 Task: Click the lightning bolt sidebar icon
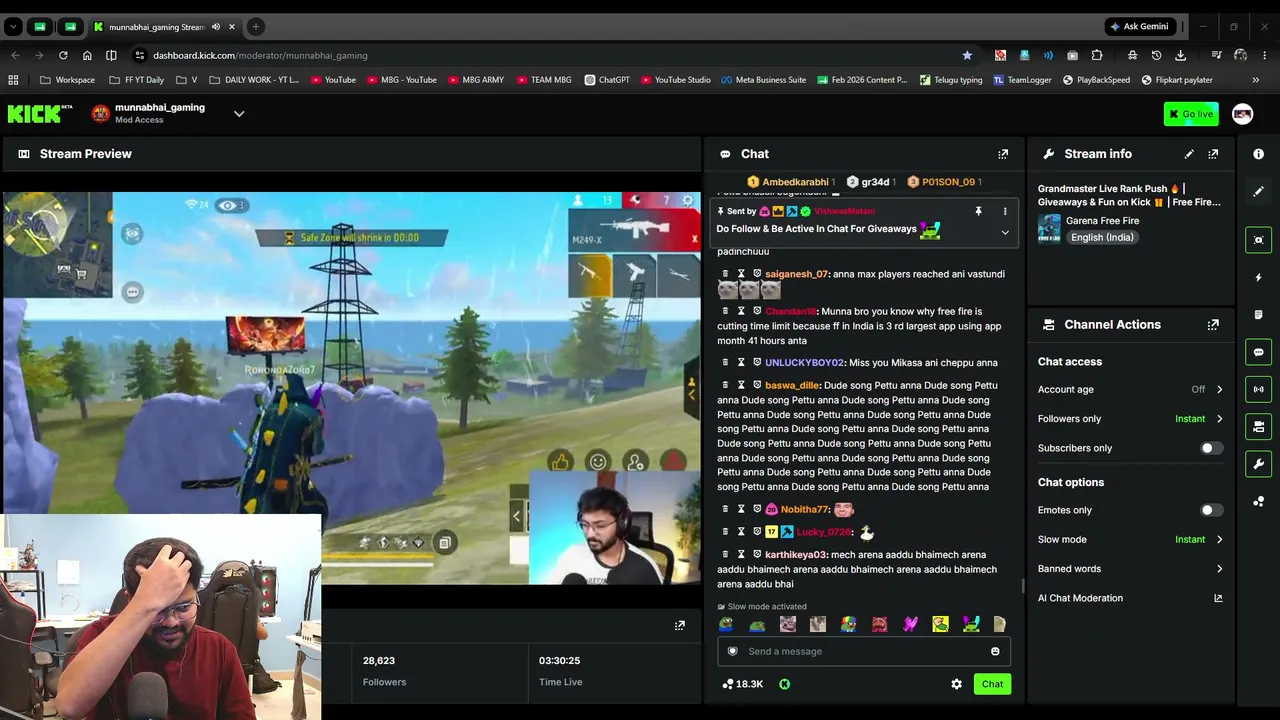1259,277
